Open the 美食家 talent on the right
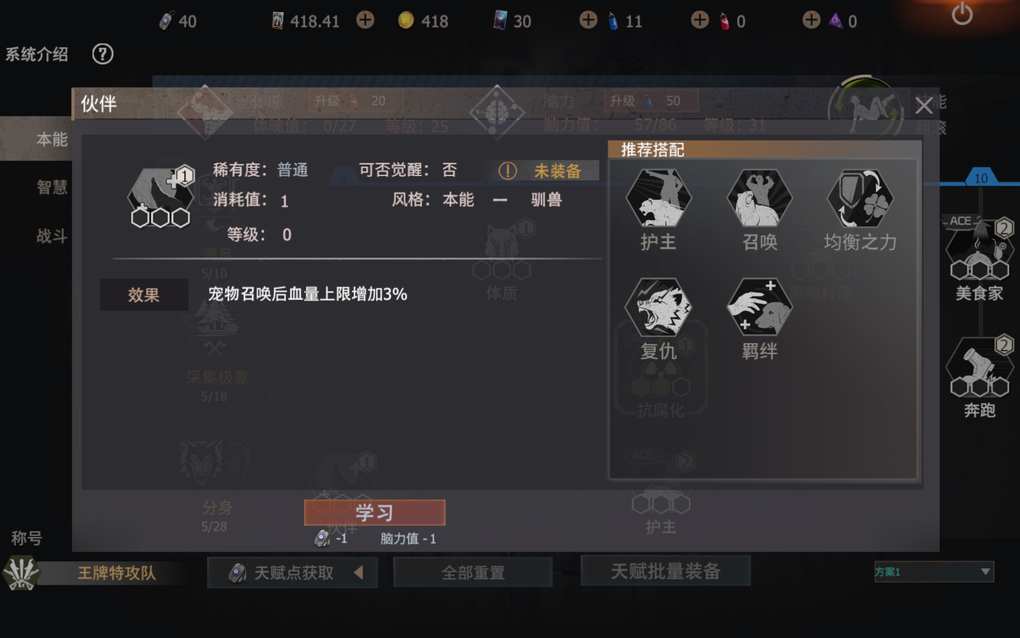 979,256
